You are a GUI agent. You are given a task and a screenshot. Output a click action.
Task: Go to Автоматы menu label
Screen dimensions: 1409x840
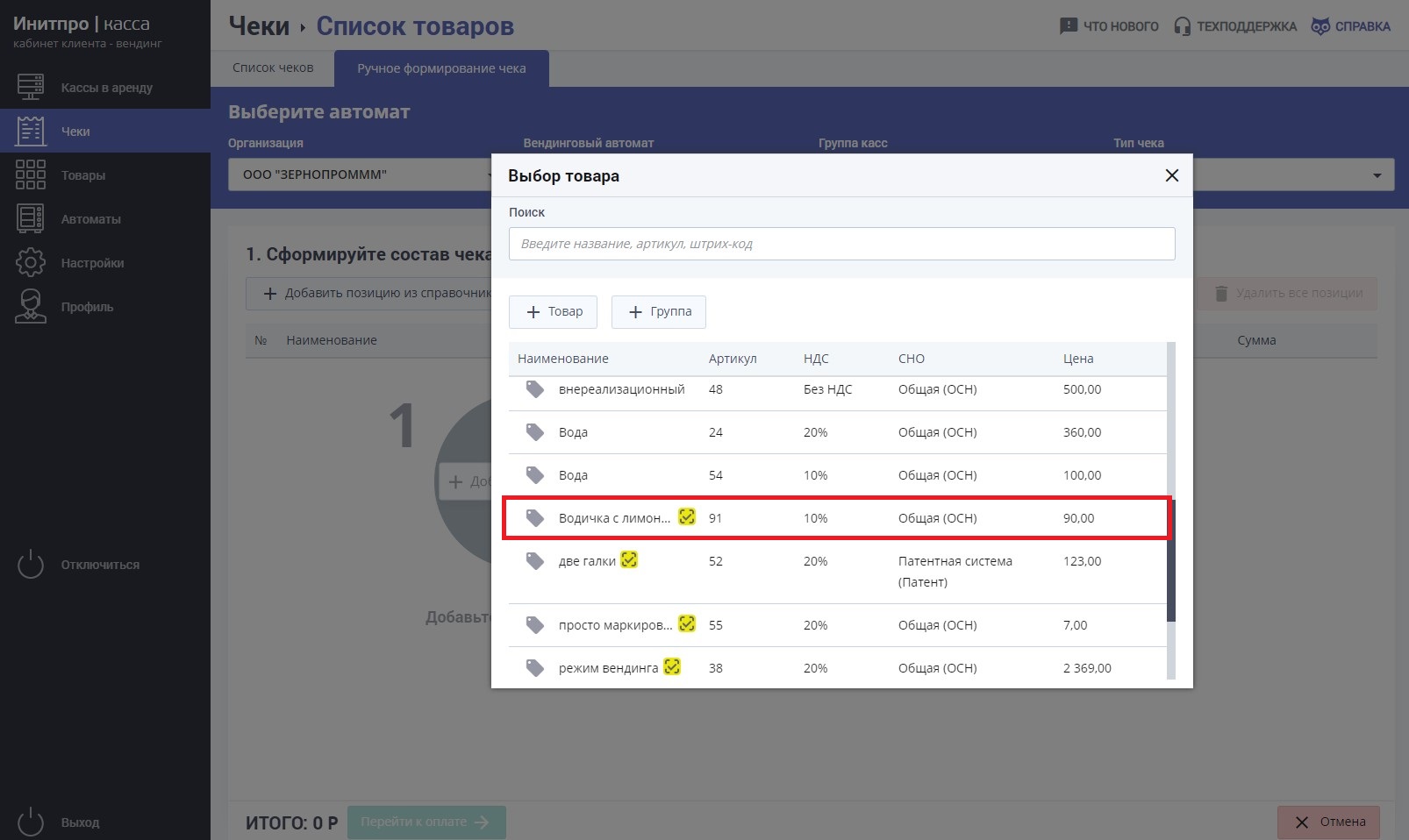tap(91, 219)
